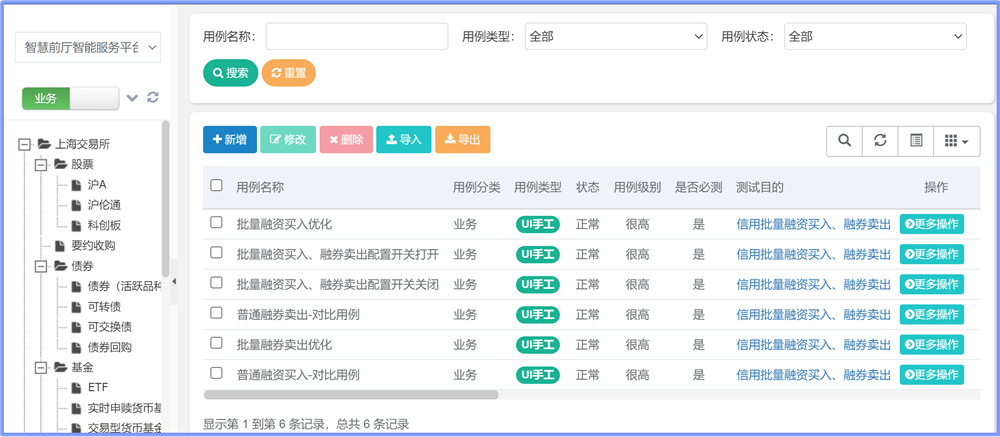Screen dimensions: 1000x437
Task: Collapse the 债券 tree node
Action: (x=41, y=266)
